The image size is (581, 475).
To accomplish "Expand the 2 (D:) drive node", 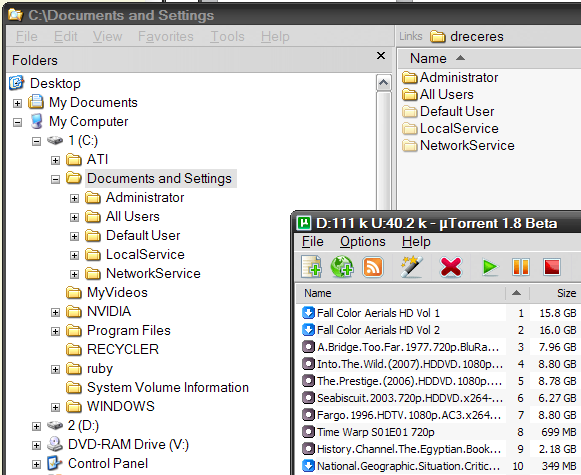I will click(x=36, y=426).
